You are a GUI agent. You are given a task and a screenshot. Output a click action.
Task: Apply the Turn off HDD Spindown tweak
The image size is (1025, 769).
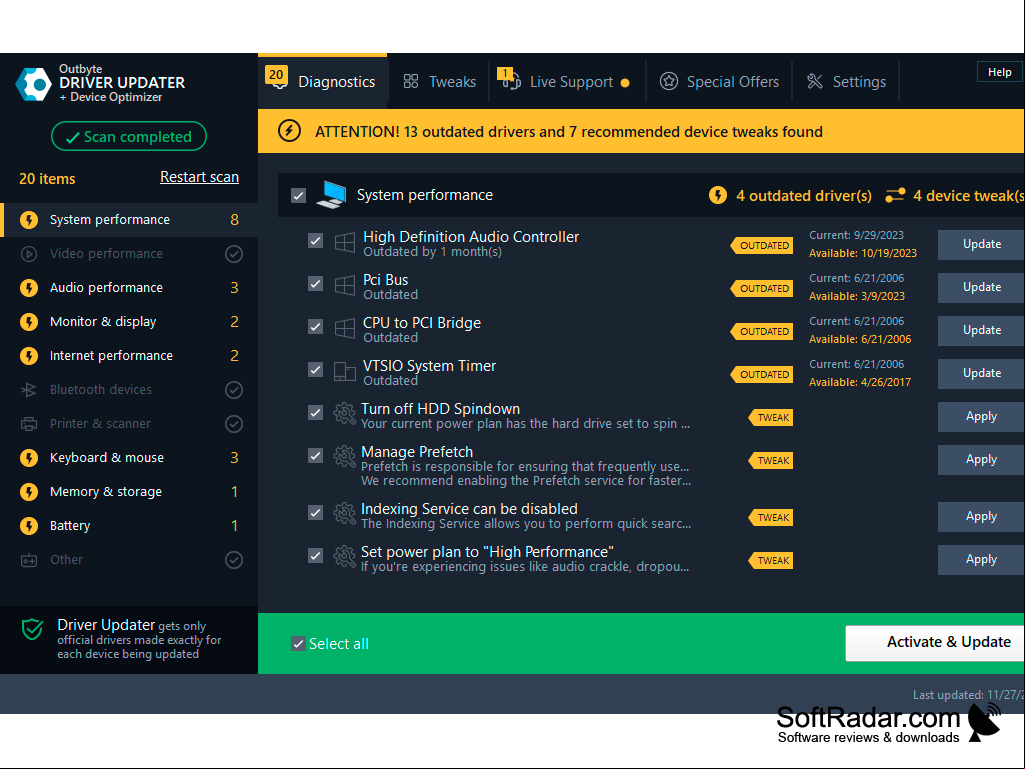click(981, 417)
